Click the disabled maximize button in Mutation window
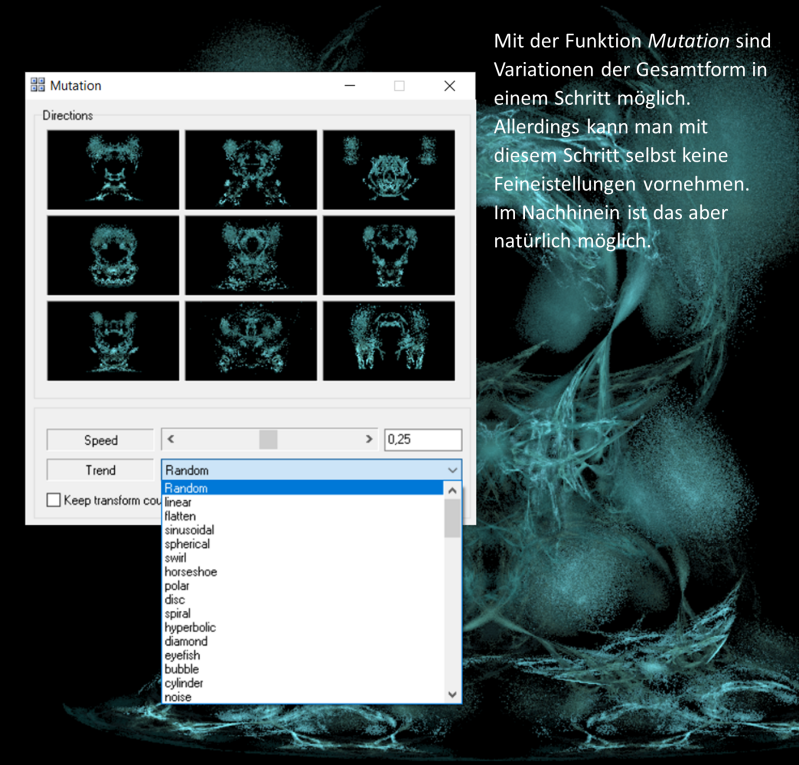Viewport: 799px width, 765px height. (400, 86)
